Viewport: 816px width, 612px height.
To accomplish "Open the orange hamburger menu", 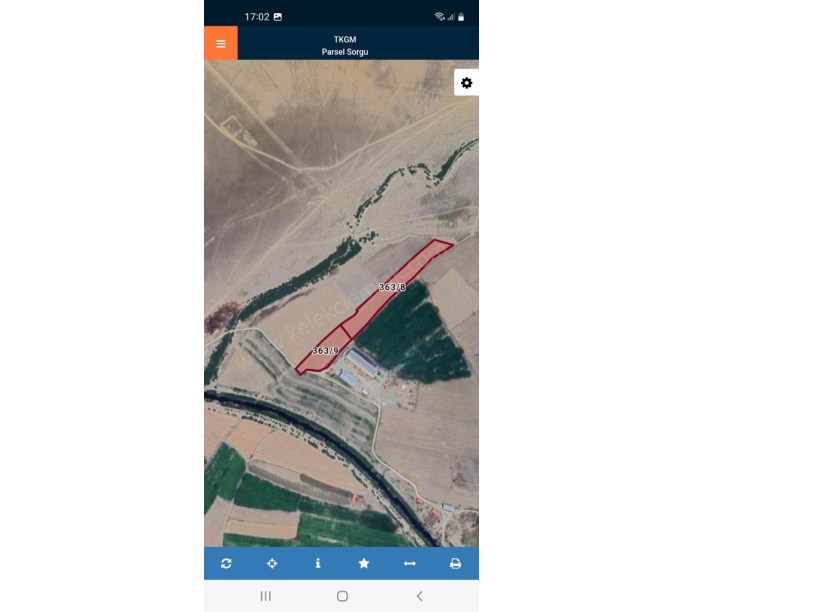I will click(221, 43).
